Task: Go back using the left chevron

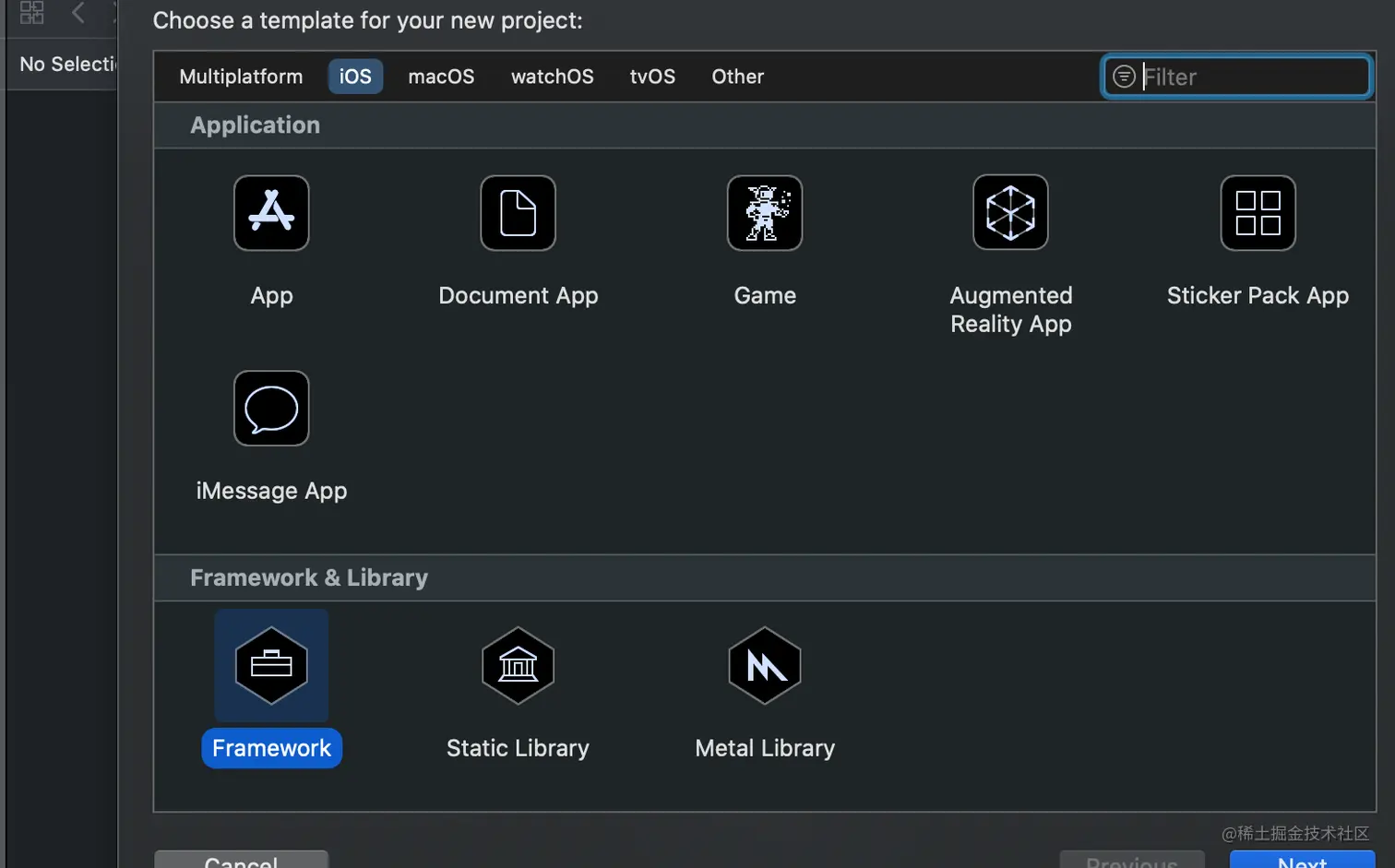Action: click(78, 12)
